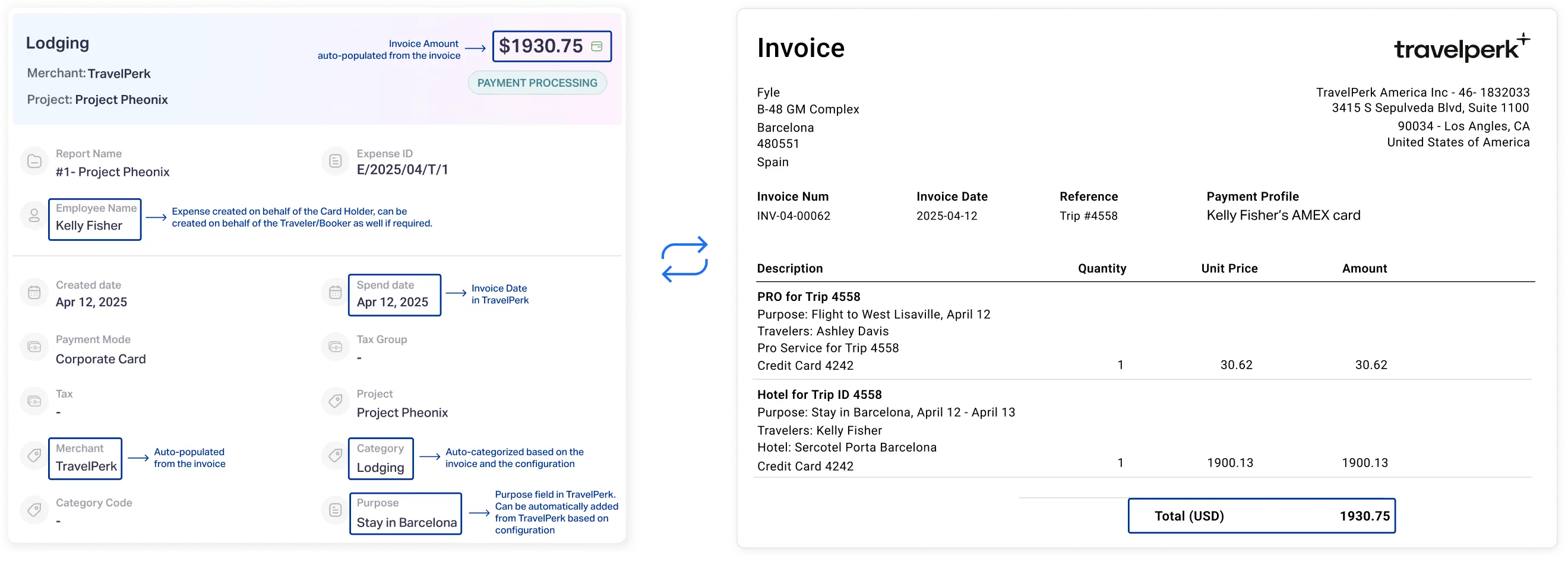Viewport: 1568px width, 568px height.
Task: Click the $1930.75 invoice amount
Action: (x=540, y=46)
